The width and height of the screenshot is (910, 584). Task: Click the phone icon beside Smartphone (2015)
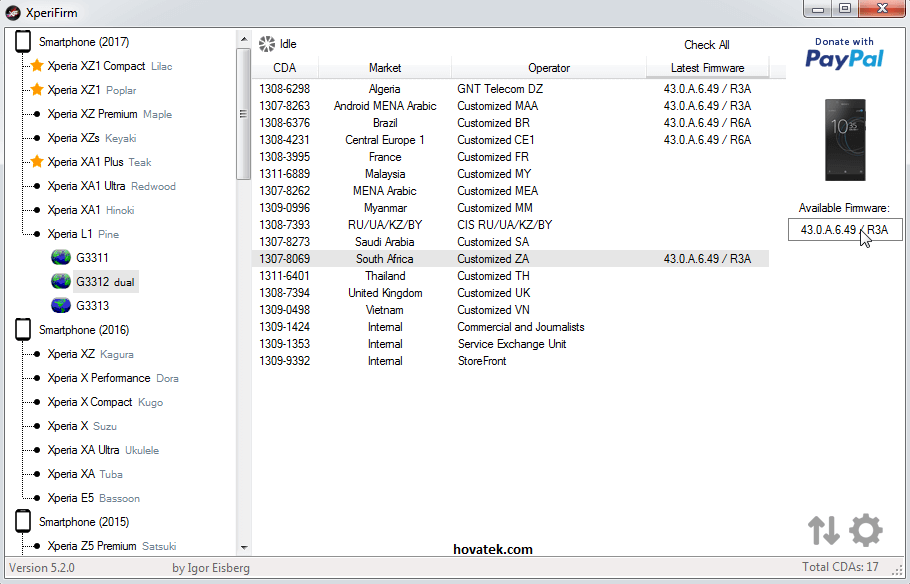tap(23, 521)
